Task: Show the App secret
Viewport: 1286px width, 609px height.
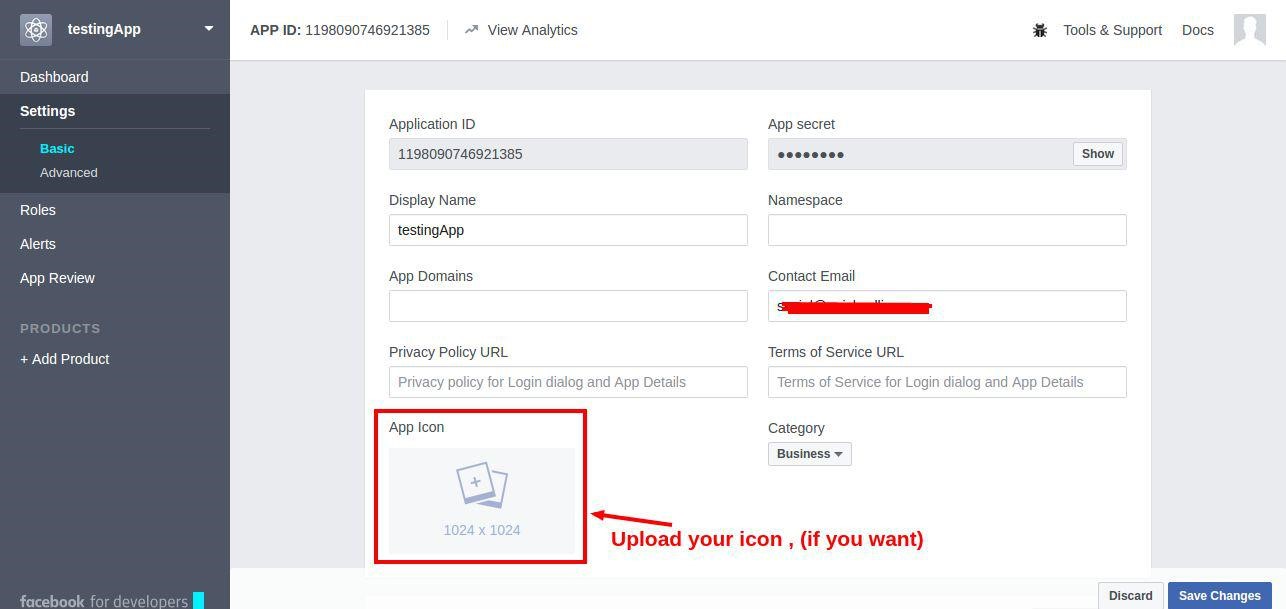Action: pyautogui.click(x=1097, y=154)
